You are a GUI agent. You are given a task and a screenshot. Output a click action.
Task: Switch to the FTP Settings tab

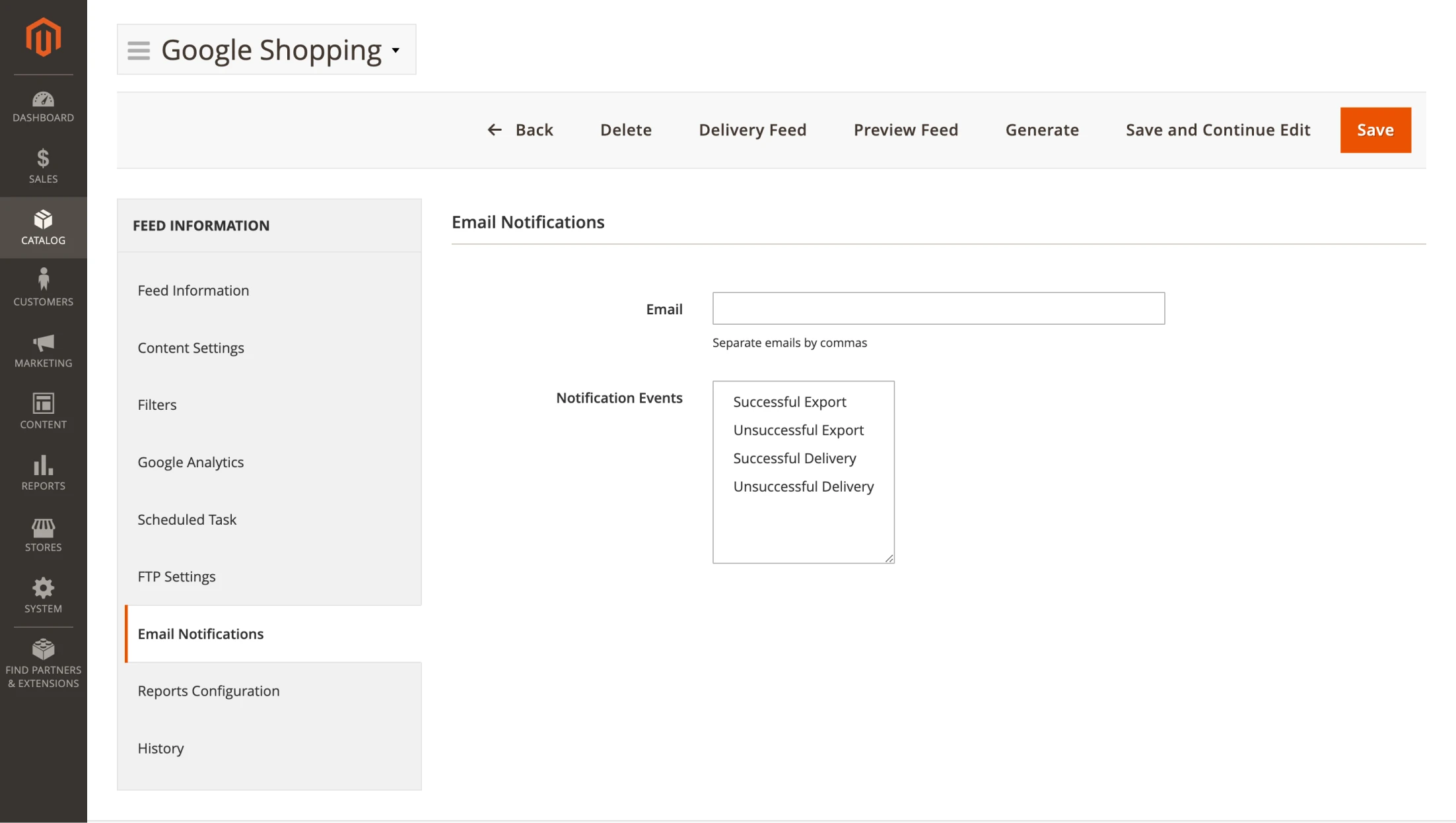176,576
